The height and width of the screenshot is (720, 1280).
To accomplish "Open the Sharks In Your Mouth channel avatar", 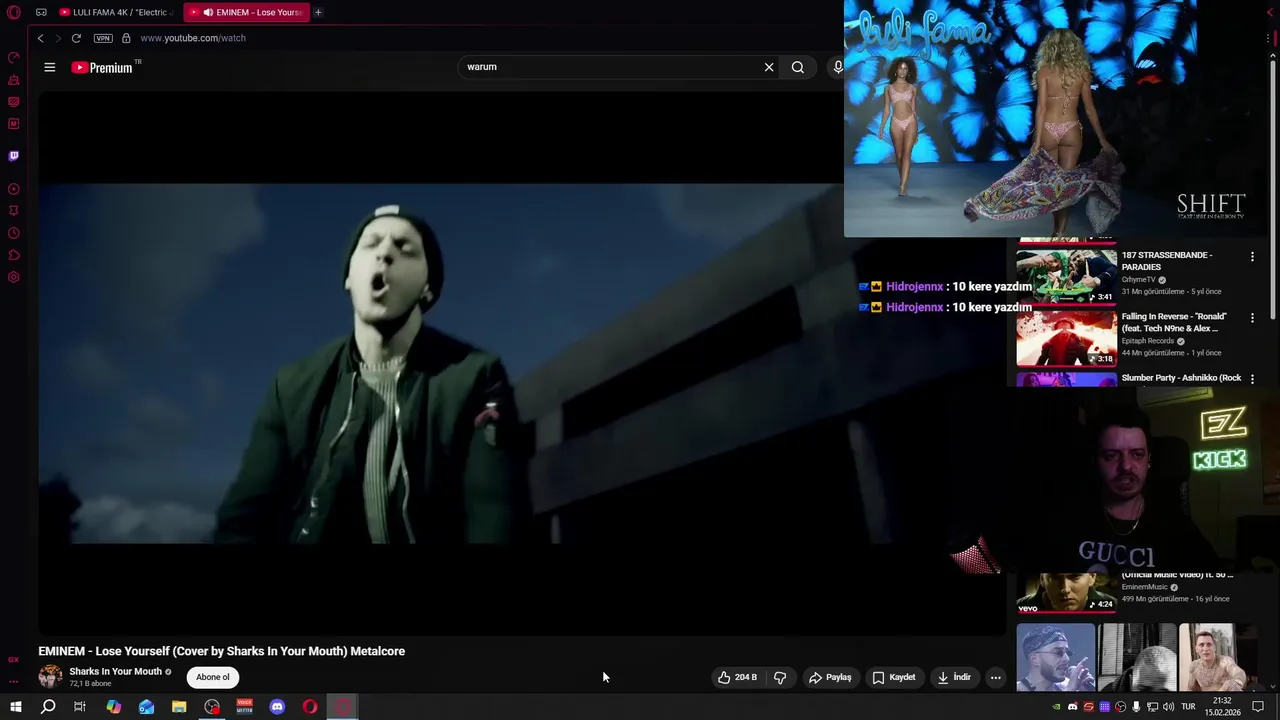I will [50, 677].
